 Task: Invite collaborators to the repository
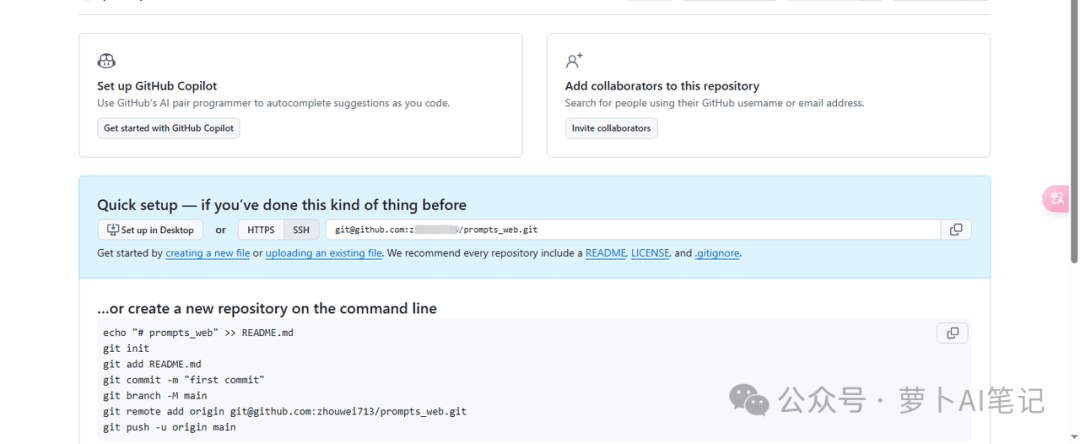[611, 128]
